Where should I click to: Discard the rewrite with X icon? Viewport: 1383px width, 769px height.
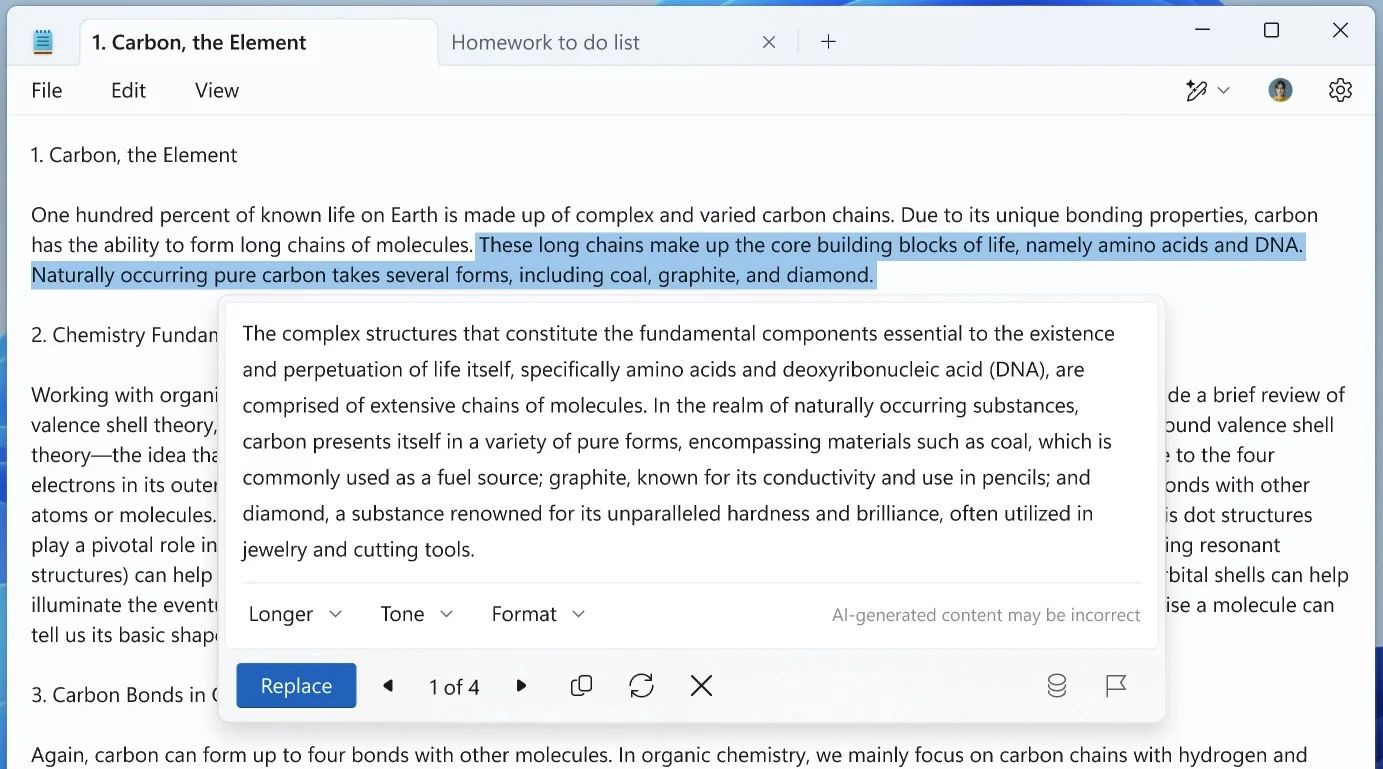click(x=701, y=686)
